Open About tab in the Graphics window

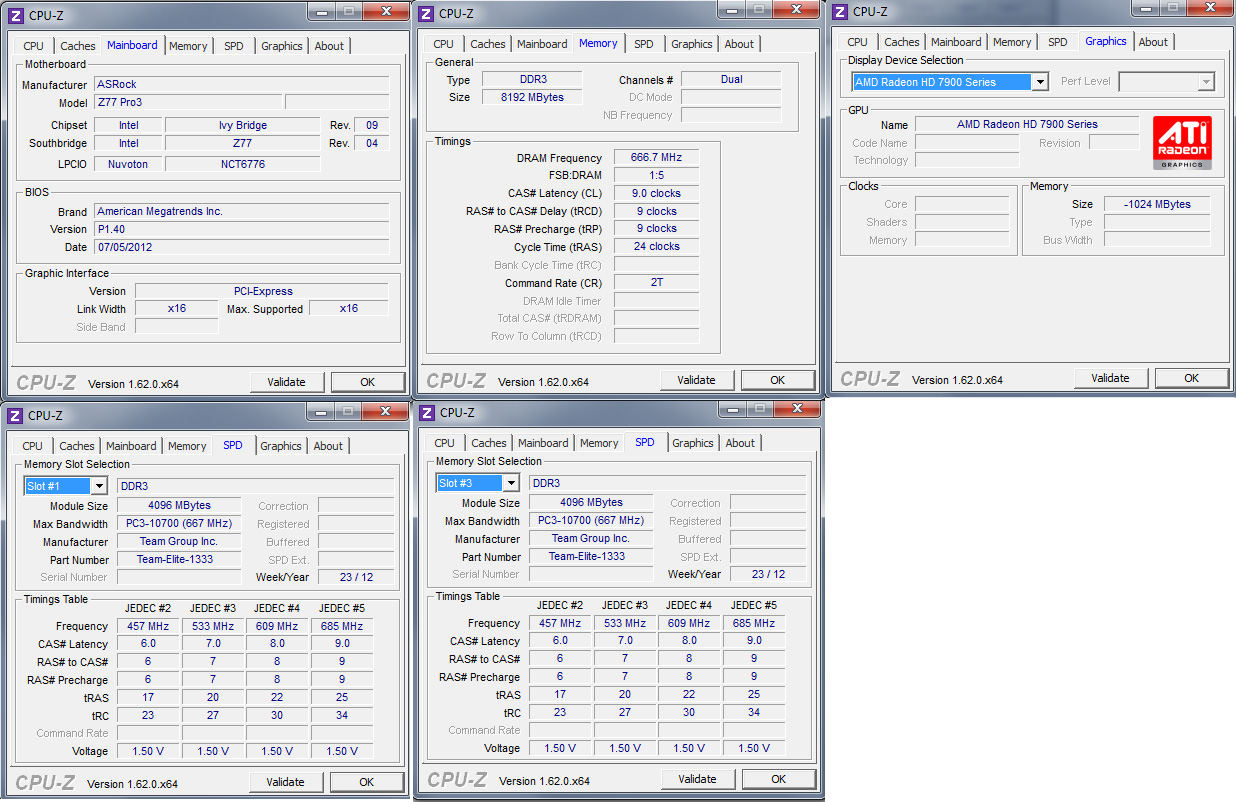coord(1153,42)
